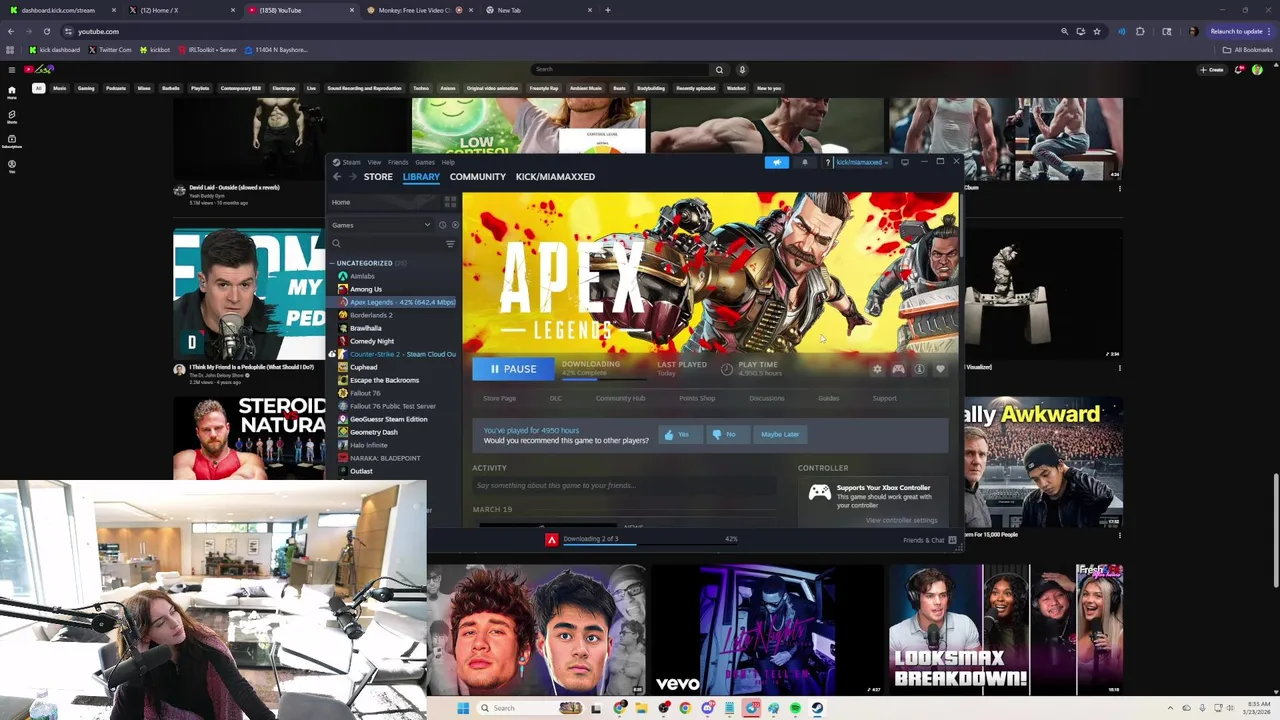The width and height of the screenshot is (1280, 720).
Task: Collapse the UNCATEGORIZED category
Action: (333, 263)
